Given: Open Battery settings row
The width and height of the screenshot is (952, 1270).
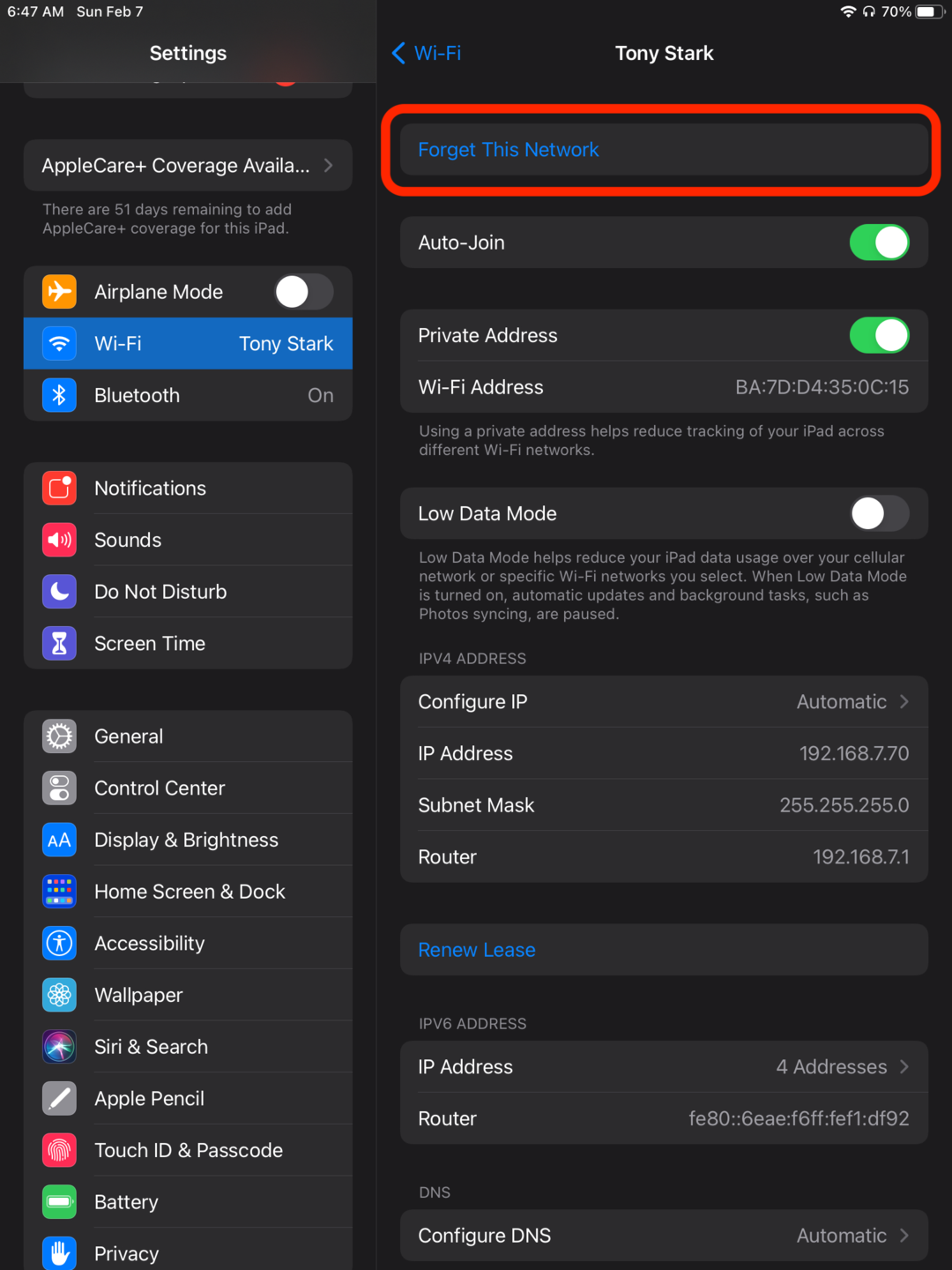Looking at the screenshot, I should [188, 1202].
